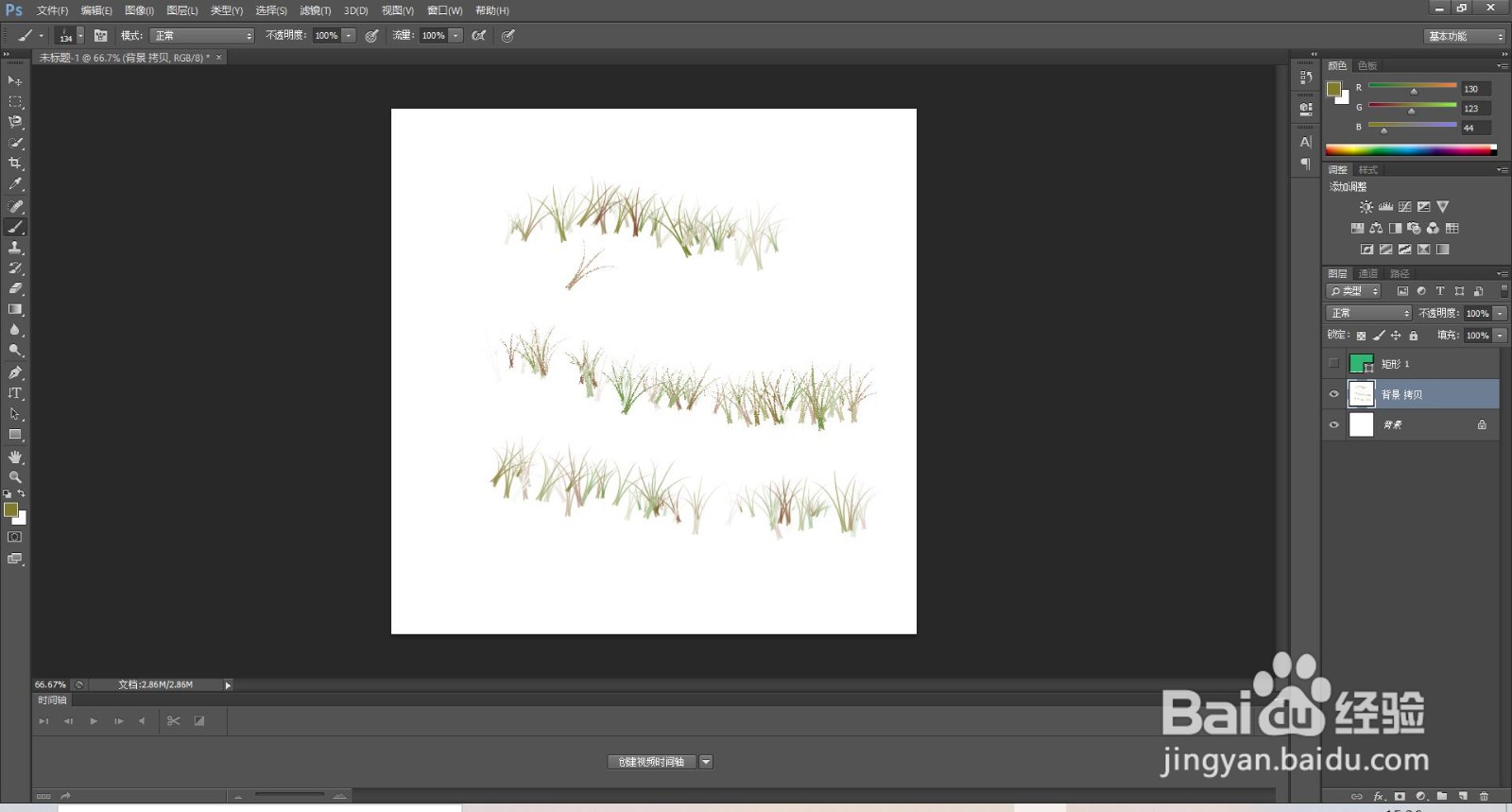Open the 文件(F) menu
The image size is (1512, 812).
[x=52, y=10]
